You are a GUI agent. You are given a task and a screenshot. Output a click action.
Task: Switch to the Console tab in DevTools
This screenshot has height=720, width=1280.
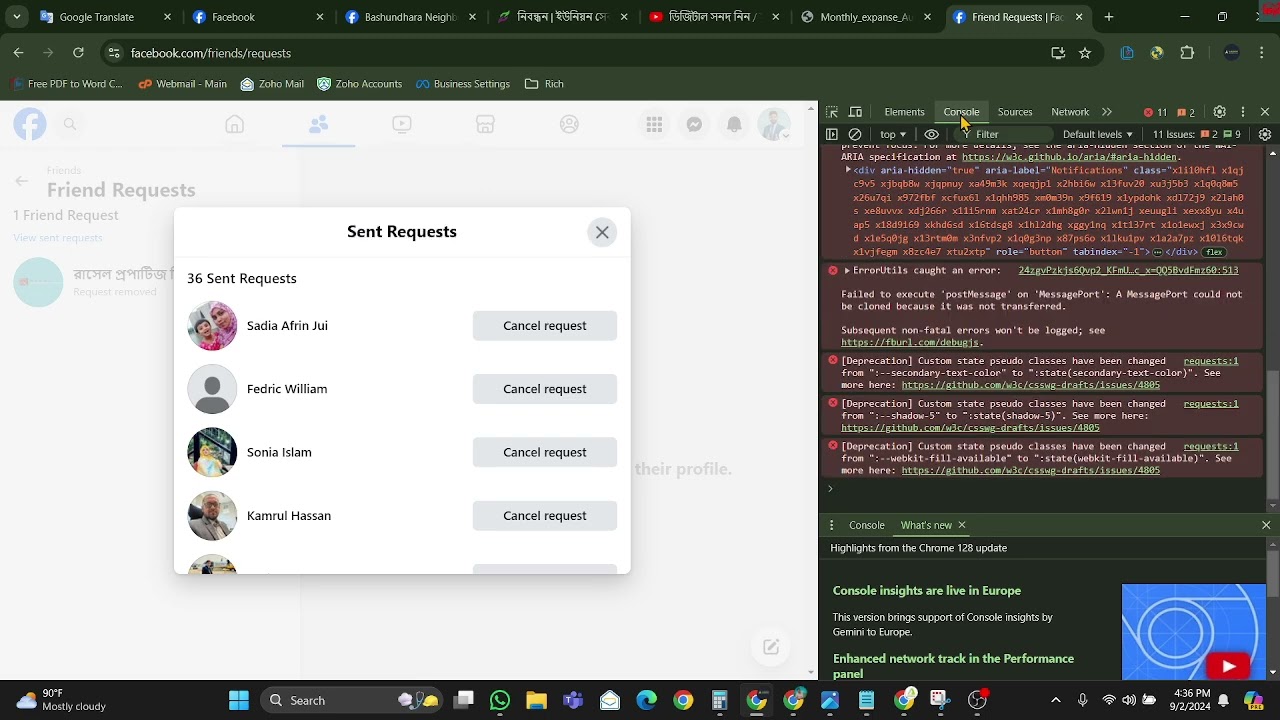click(961, 112)
